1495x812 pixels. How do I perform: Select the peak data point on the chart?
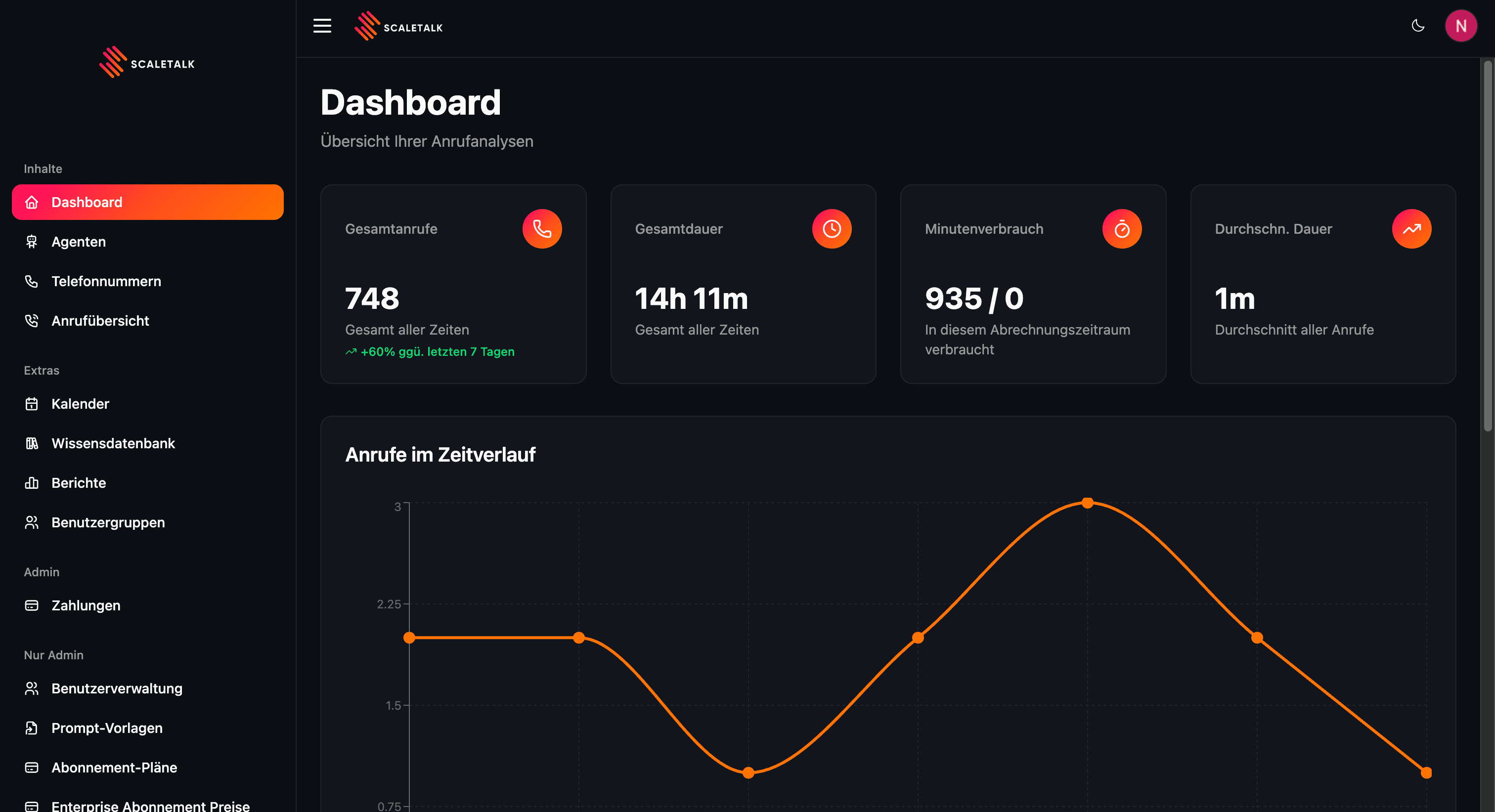pos(1087,503)
